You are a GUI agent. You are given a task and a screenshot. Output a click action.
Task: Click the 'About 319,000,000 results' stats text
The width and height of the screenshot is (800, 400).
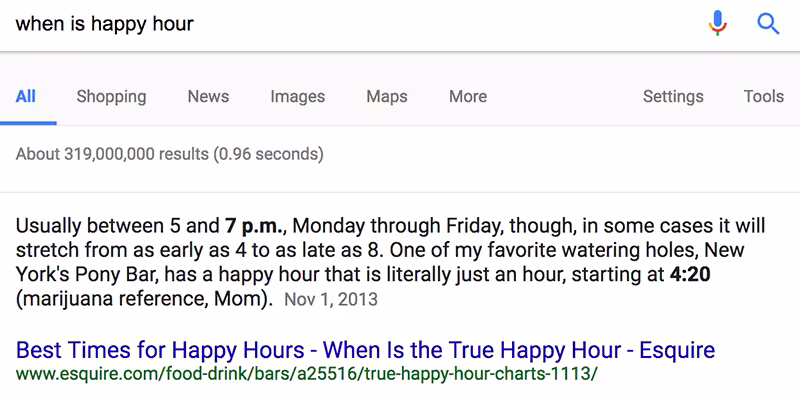pos(170,155)
